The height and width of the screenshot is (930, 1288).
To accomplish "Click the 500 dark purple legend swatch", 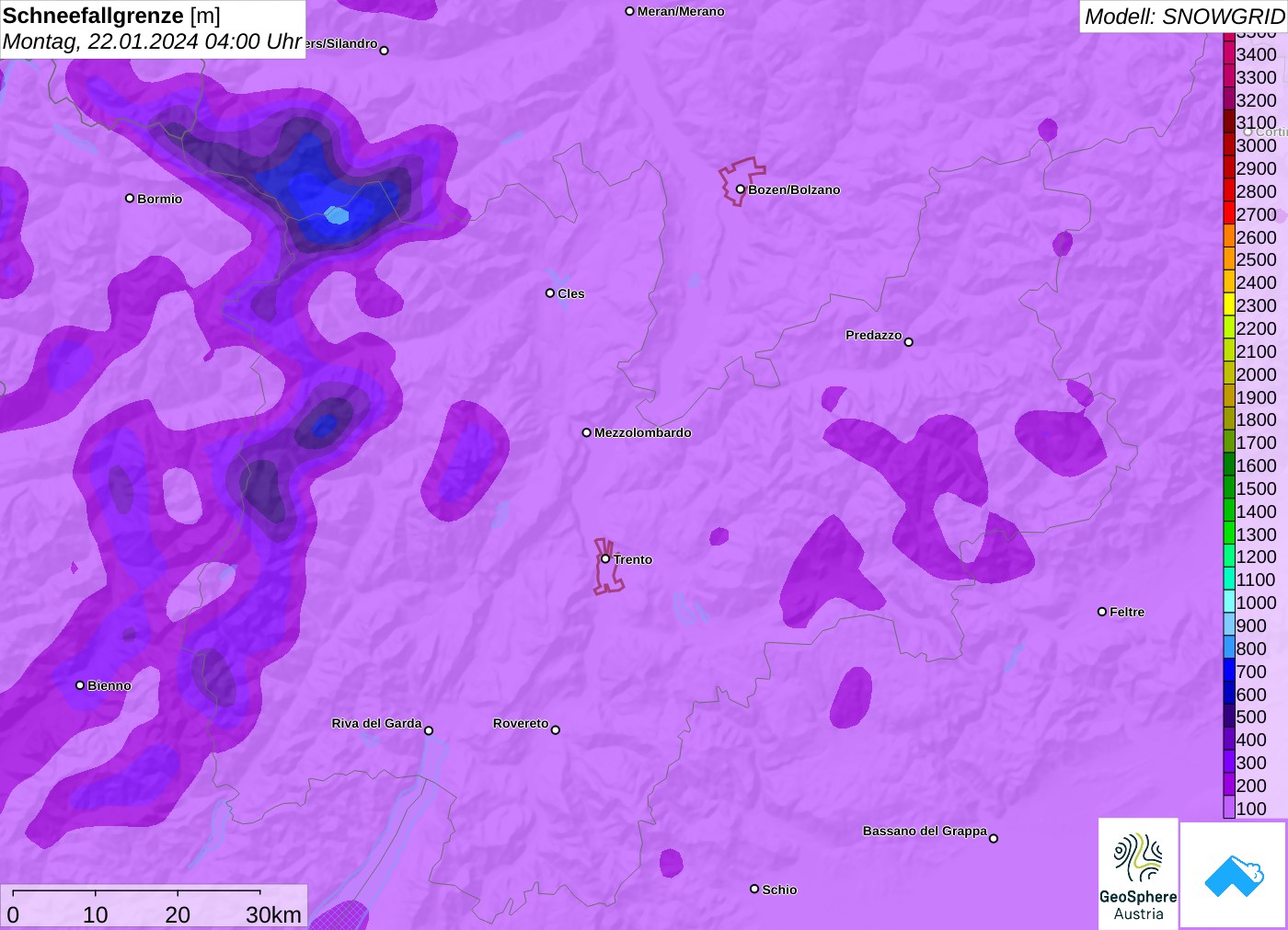I will click(1229, 716).
